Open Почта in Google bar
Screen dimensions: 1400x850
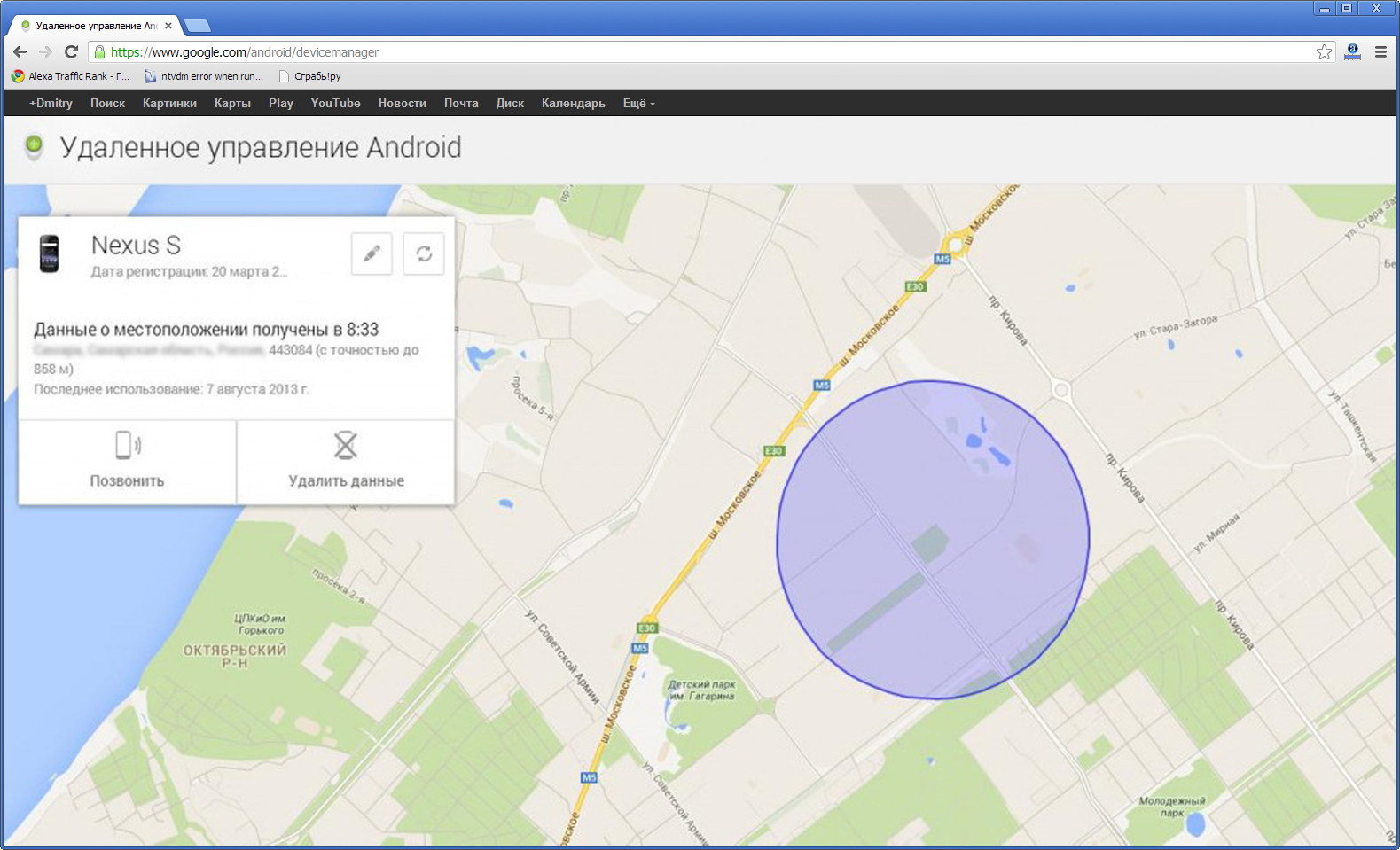pos(461,103)
